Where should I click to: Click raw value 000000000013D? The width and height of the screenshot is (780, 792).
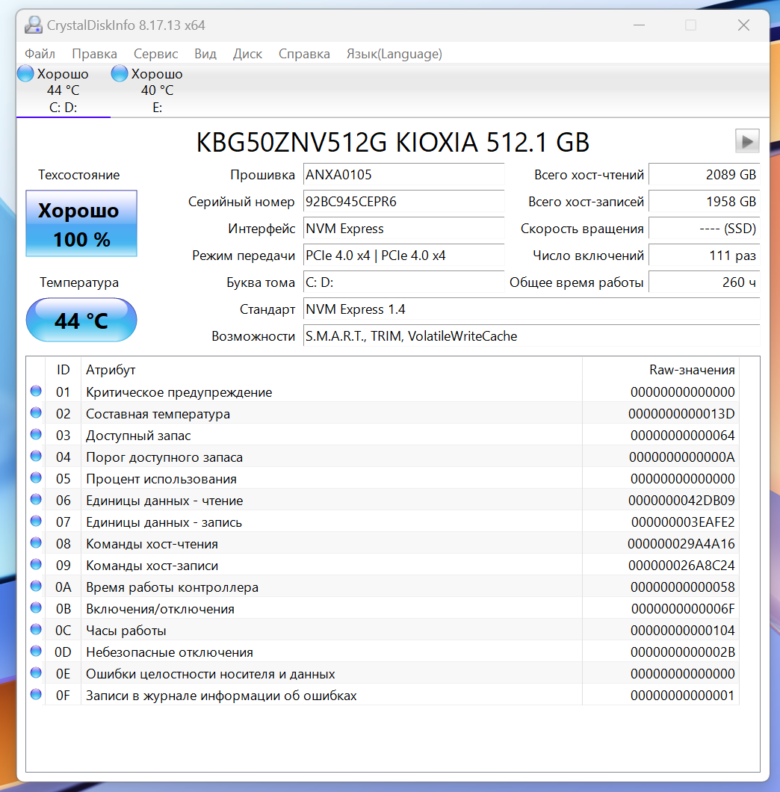click(x=681, y=414)
